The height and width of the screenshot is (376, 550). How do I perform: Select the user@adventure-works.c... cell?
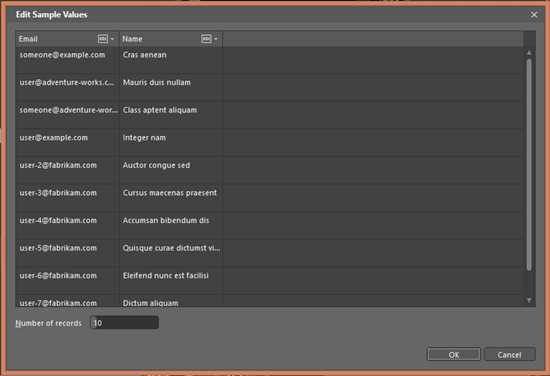pos(67,88)
